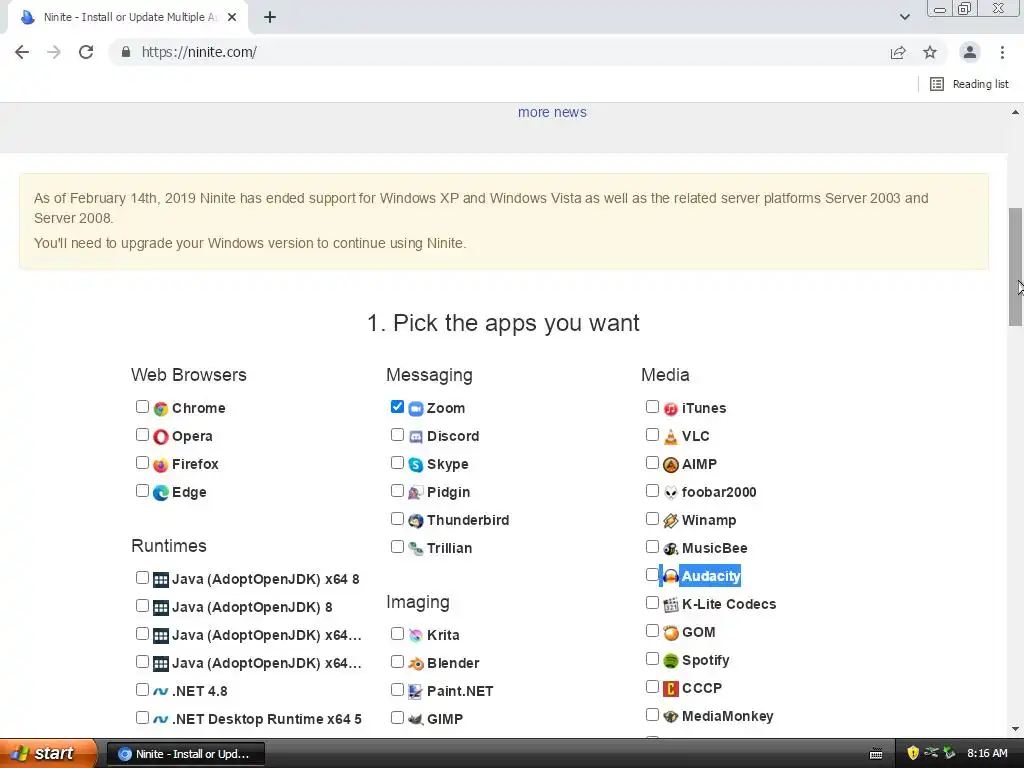Tick the VLC checkbox
This screenshot has height=768, width=1024.
[x=652, y=434]
